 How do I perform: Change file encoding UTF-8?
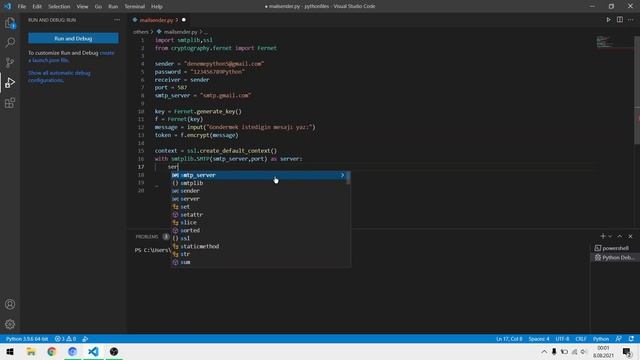point(562,339)
